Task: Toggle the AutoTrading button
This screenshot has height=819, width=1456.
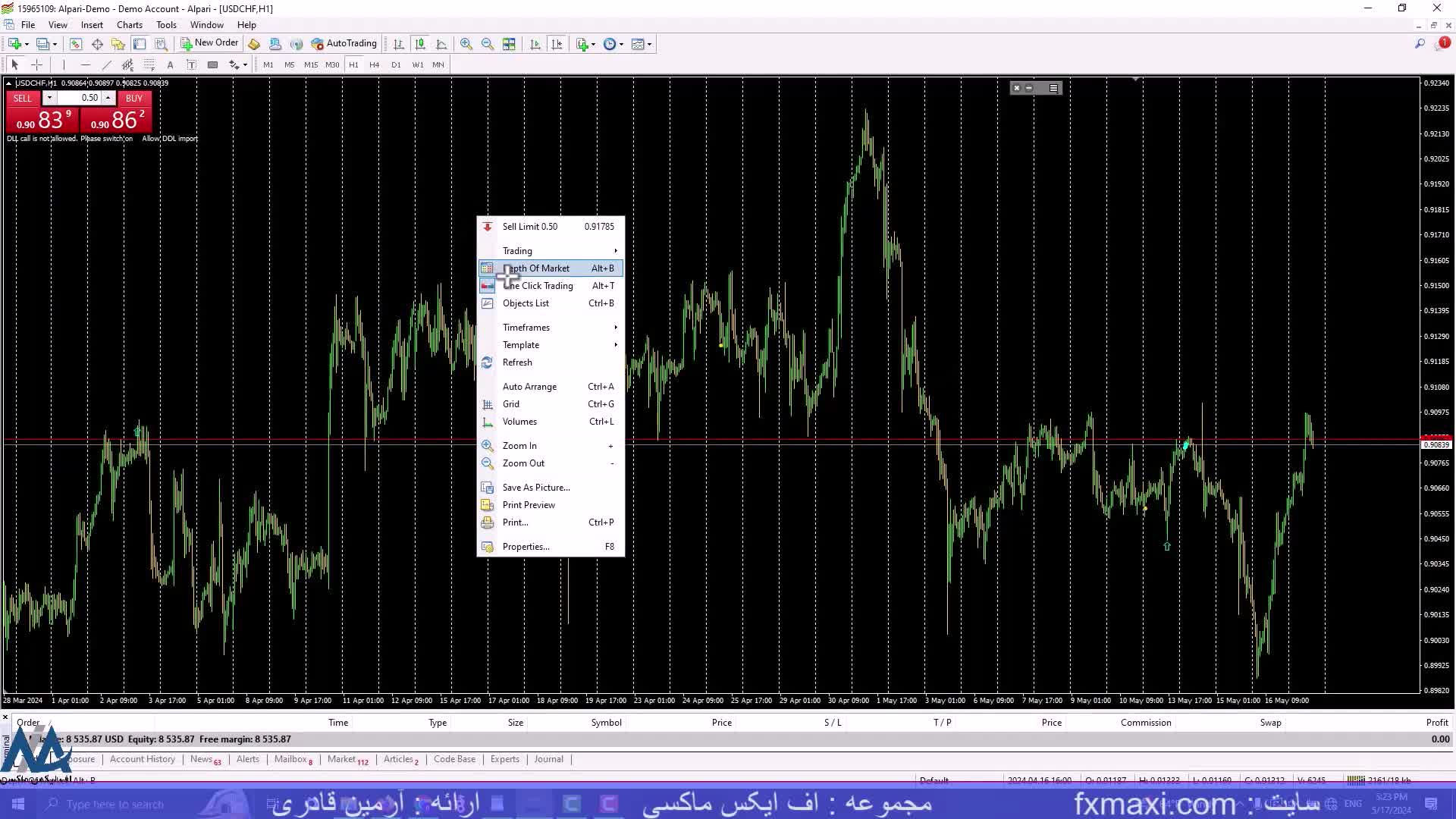Action: tap(344, 43)
